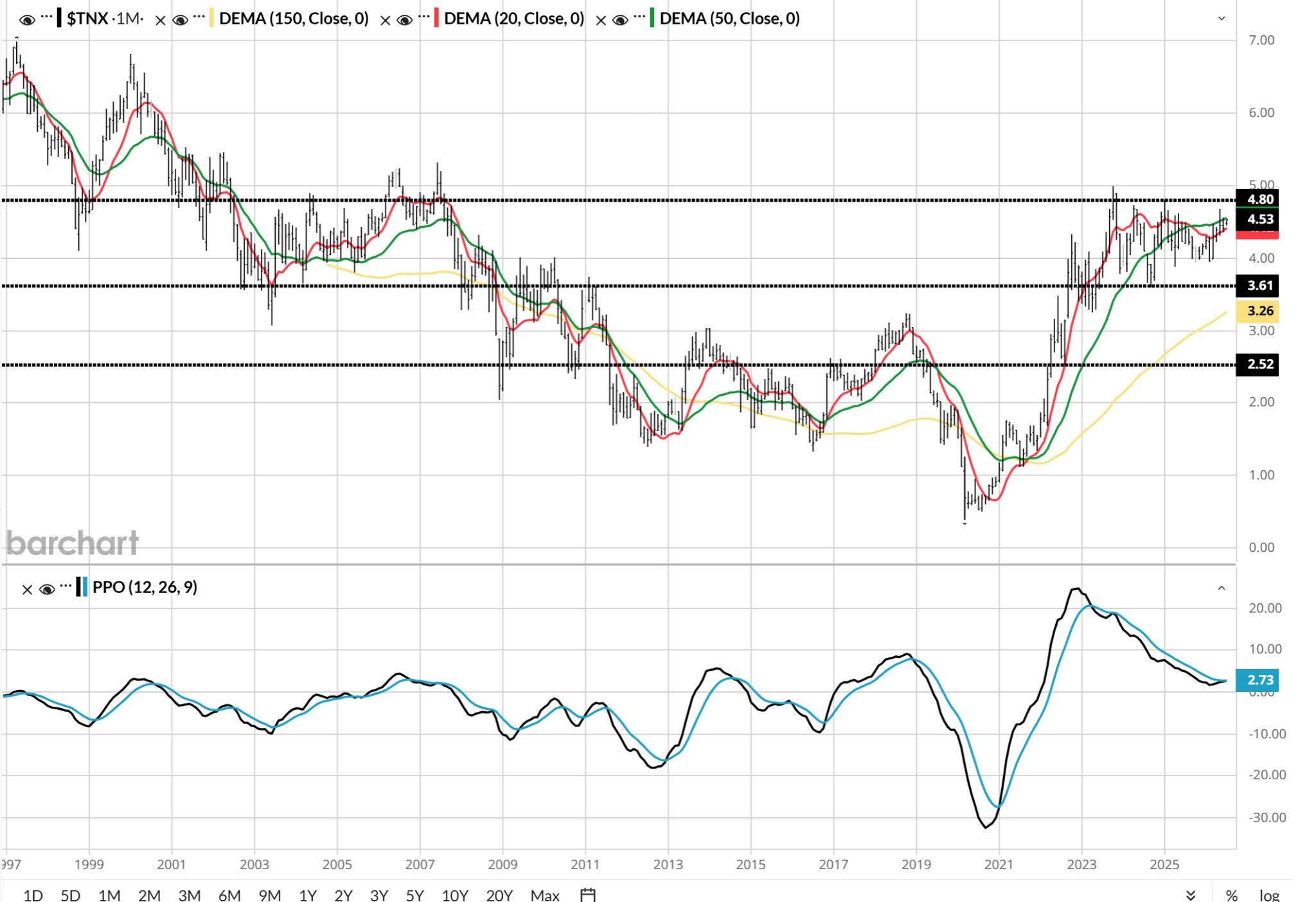Select the 2M time range

click(x=149, y=895)
